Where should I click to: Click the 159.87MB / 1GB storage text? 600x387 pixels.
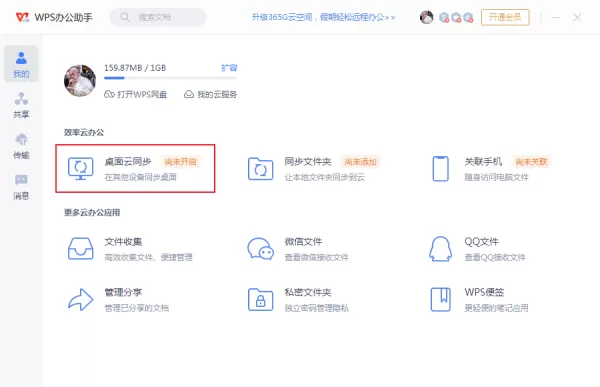coord(135,68)
